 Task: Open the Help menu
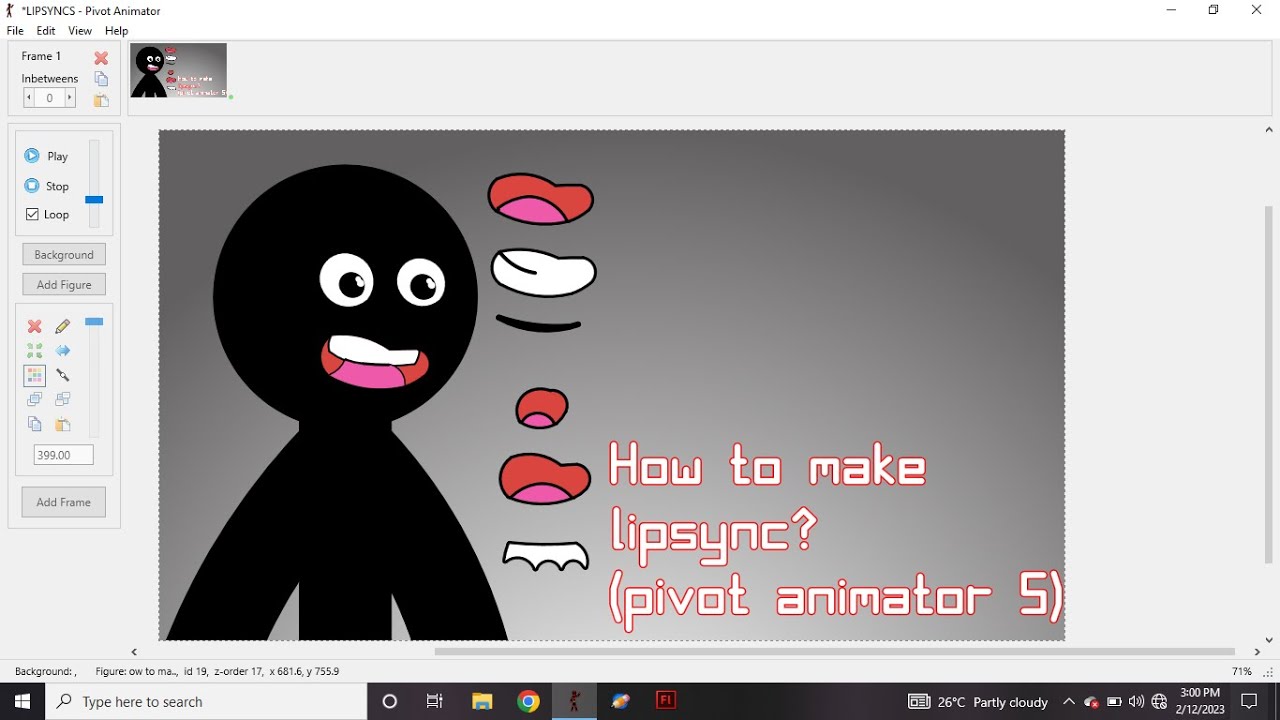coord(117,31)
